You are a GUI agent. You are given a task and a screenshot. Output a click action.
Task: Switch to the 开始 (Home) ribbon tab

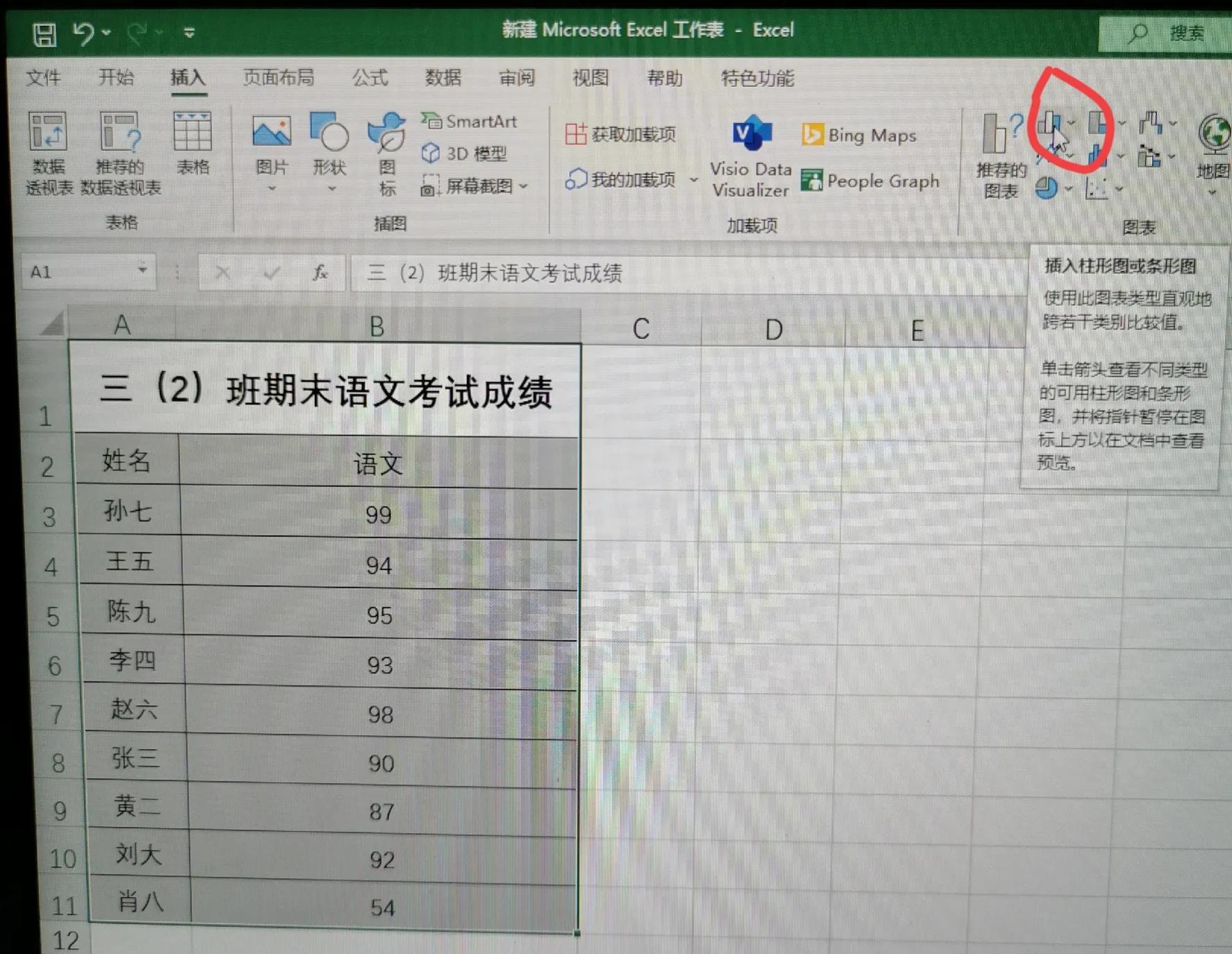click(115, 79)
